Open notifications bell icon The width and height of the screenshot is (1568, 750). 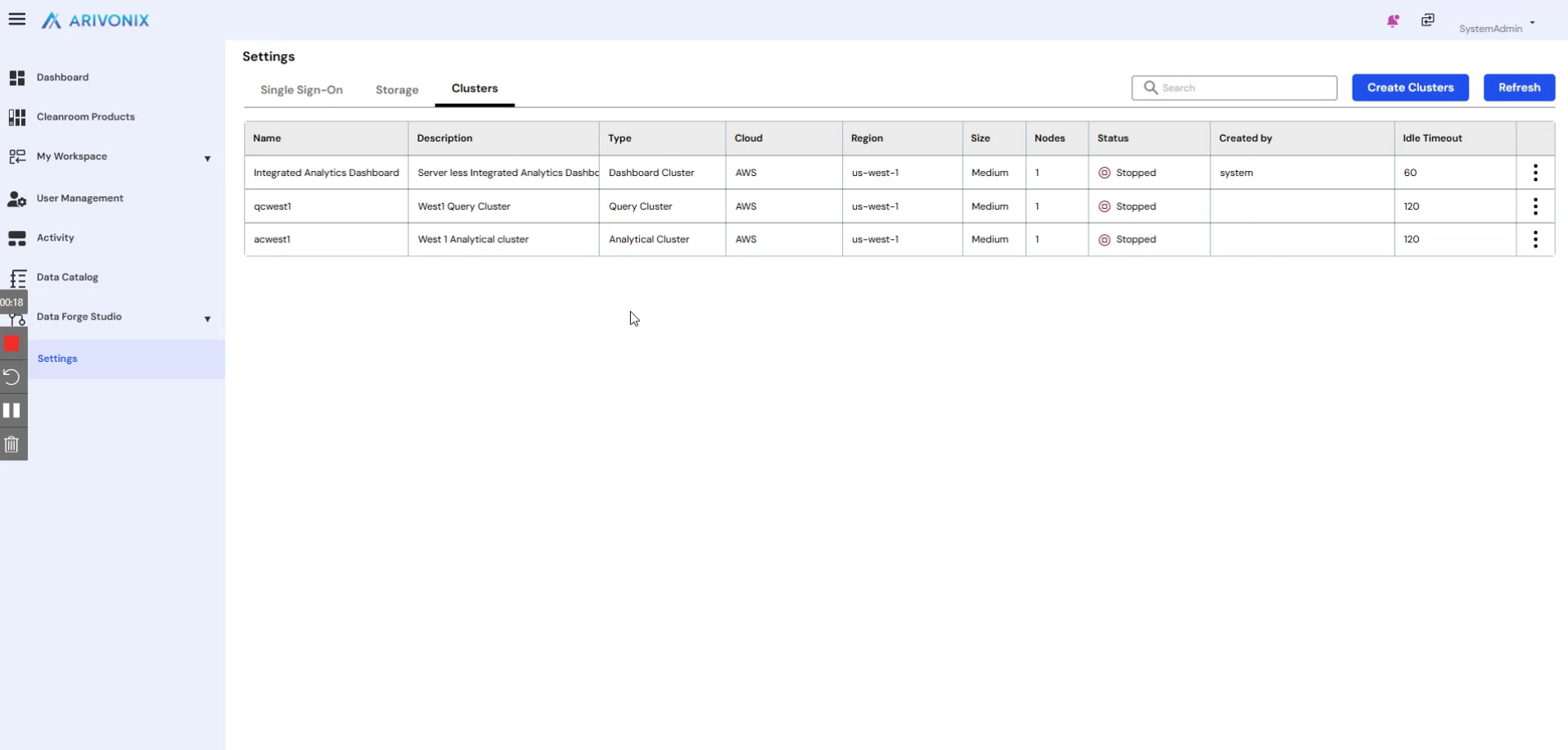coord(1392,21)
